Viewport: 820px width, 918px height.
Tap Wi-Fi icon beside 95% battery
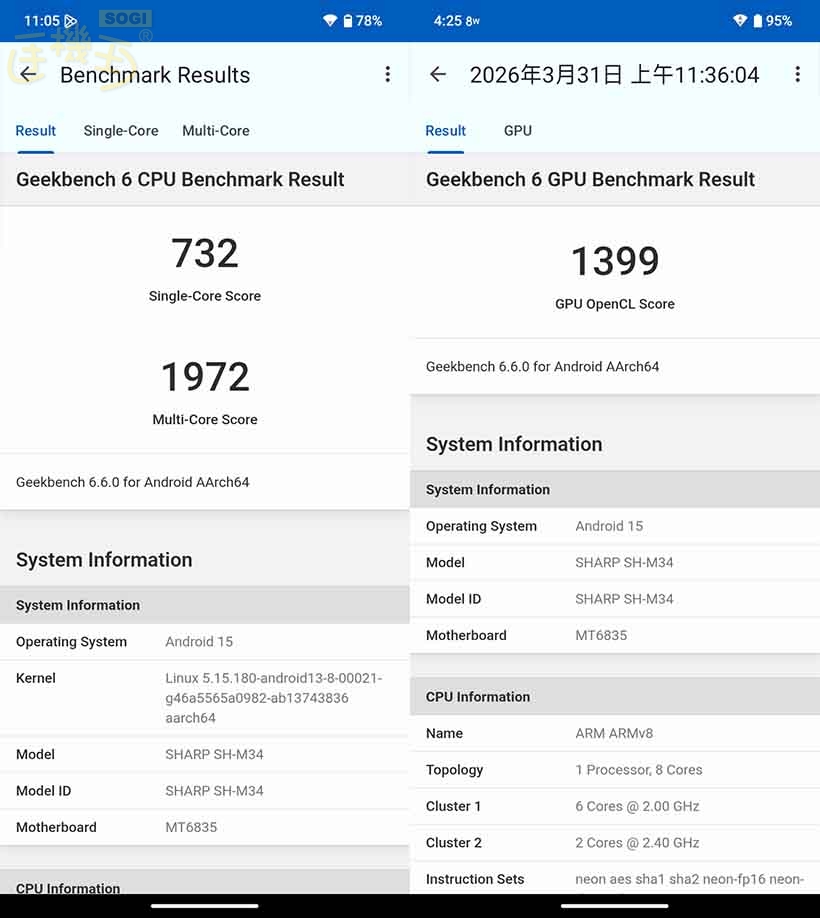coord(740,21)
